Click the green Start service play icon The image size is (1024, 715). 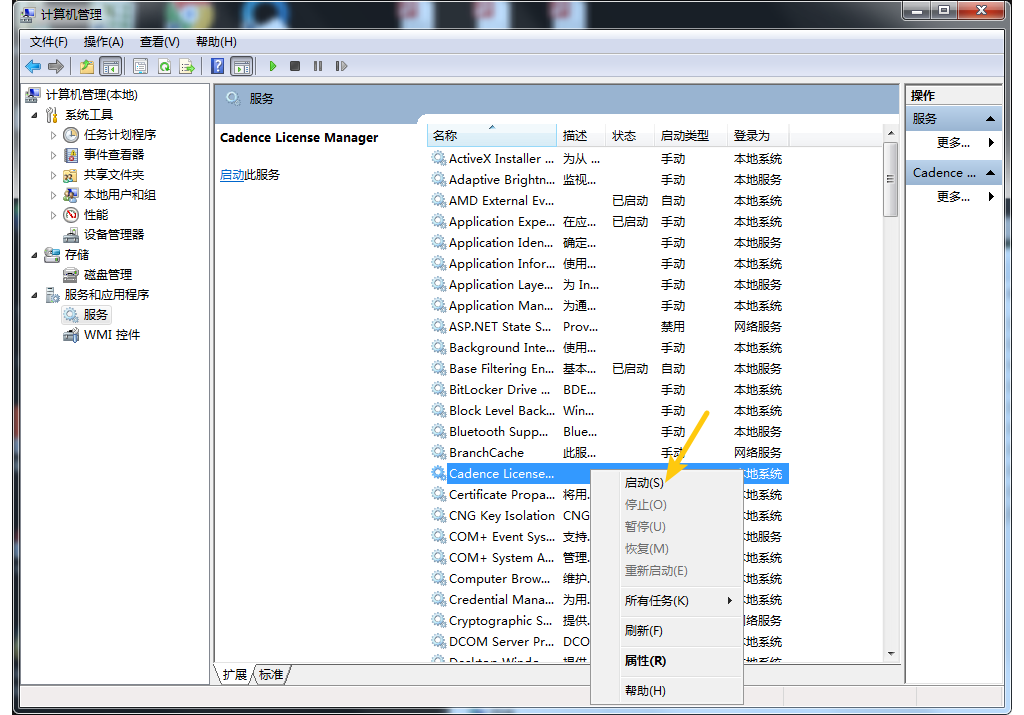point(273,66)
